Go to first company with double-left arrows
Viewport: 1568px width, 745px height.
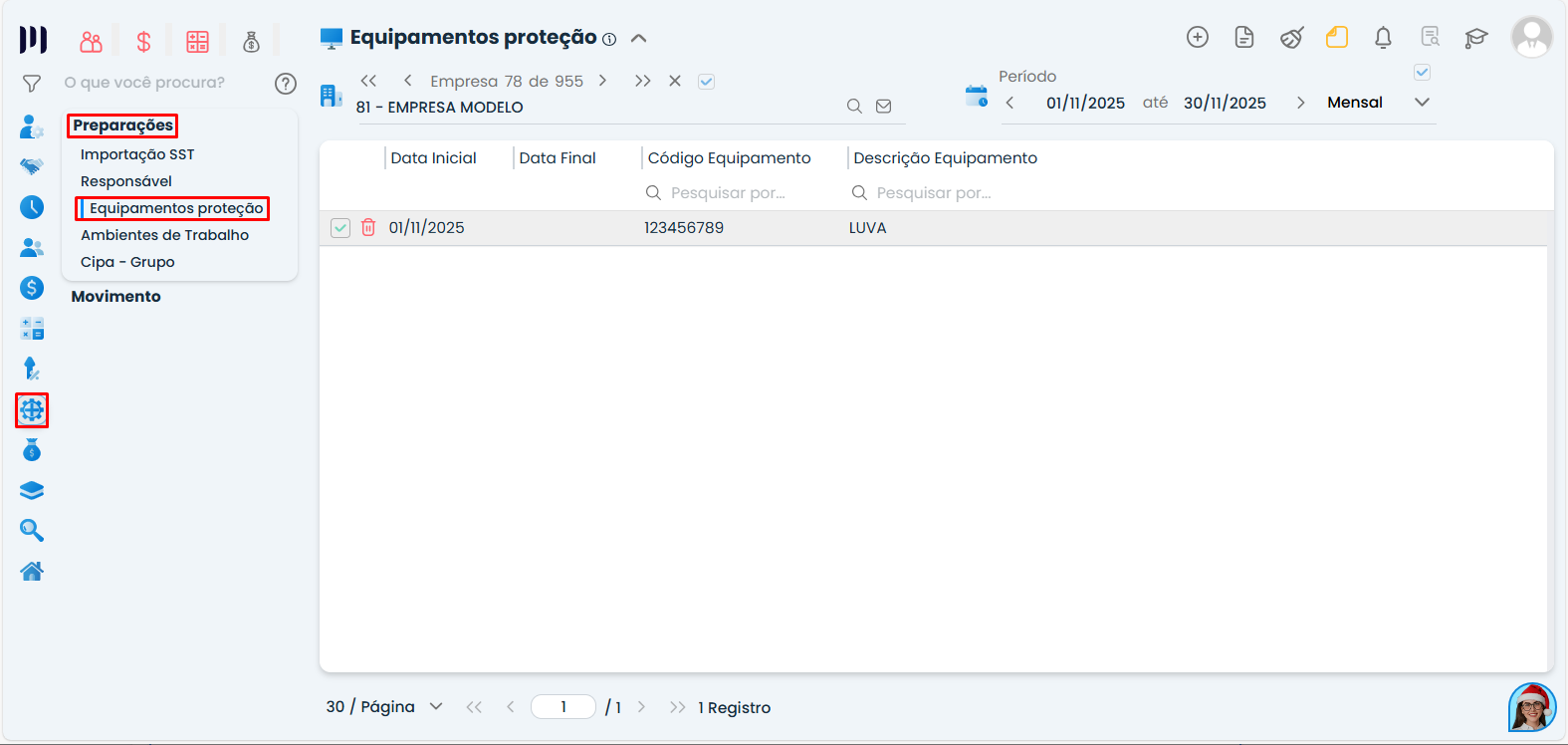coord(368,81)
